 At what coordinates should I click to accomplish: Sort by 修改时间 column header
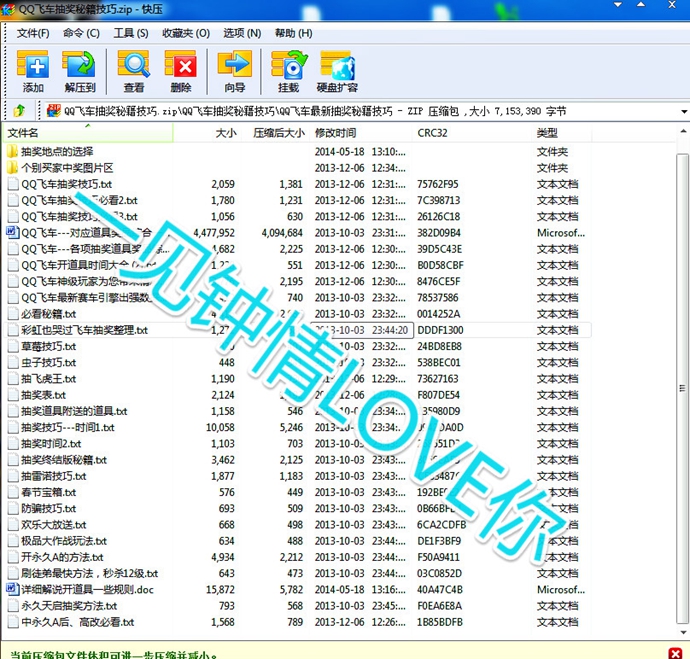pos(362,133)
